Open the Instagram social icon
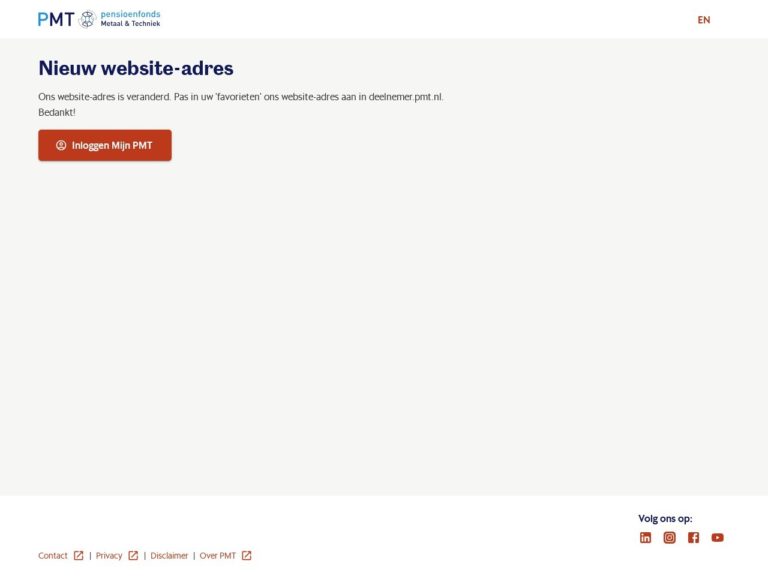The height and width of the screenshot is (576, 768). point(669,537)
